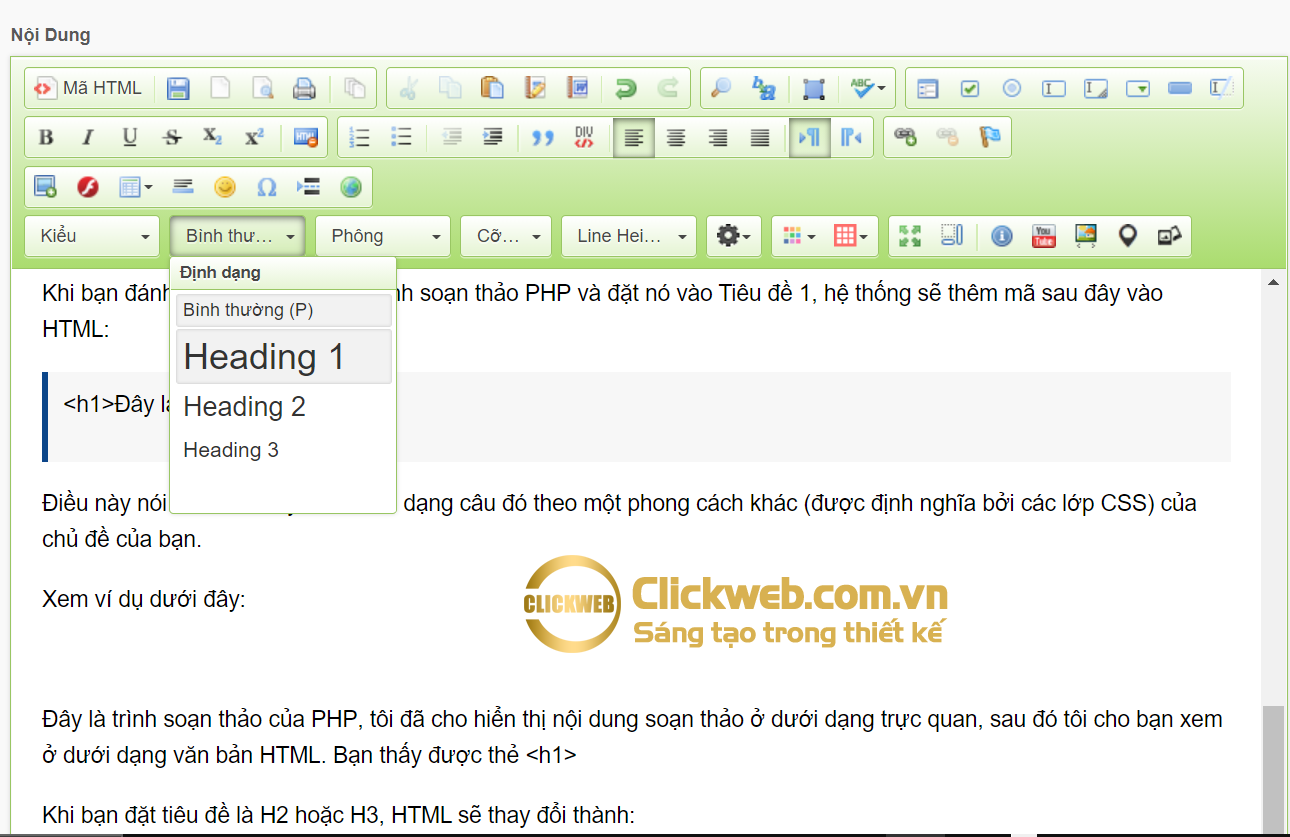This screenshot has width=1290, height=837.
Task: Open the content templates icon
Action: pos(355,88)
